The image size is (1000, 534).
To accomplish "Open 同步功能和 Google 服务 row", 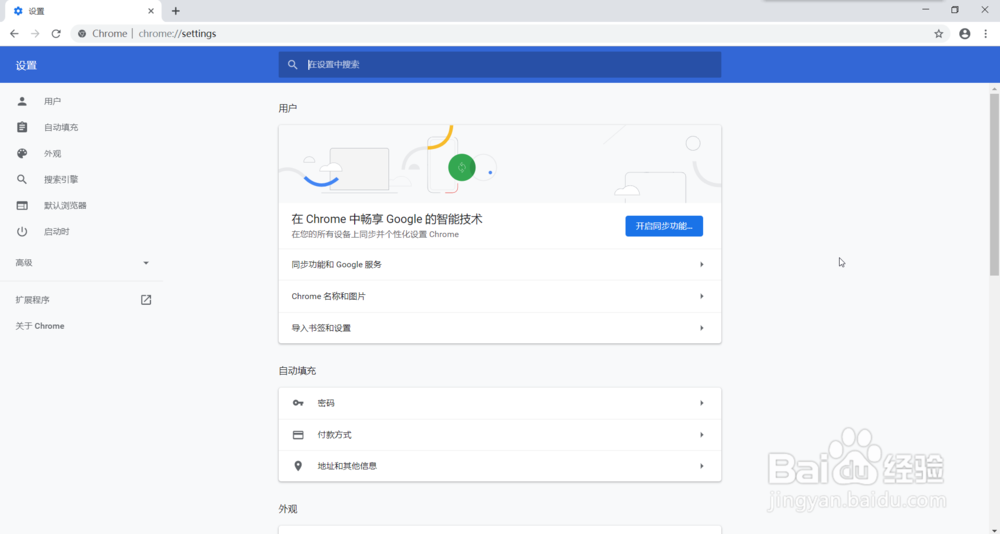I will click(x=499, y=264).
